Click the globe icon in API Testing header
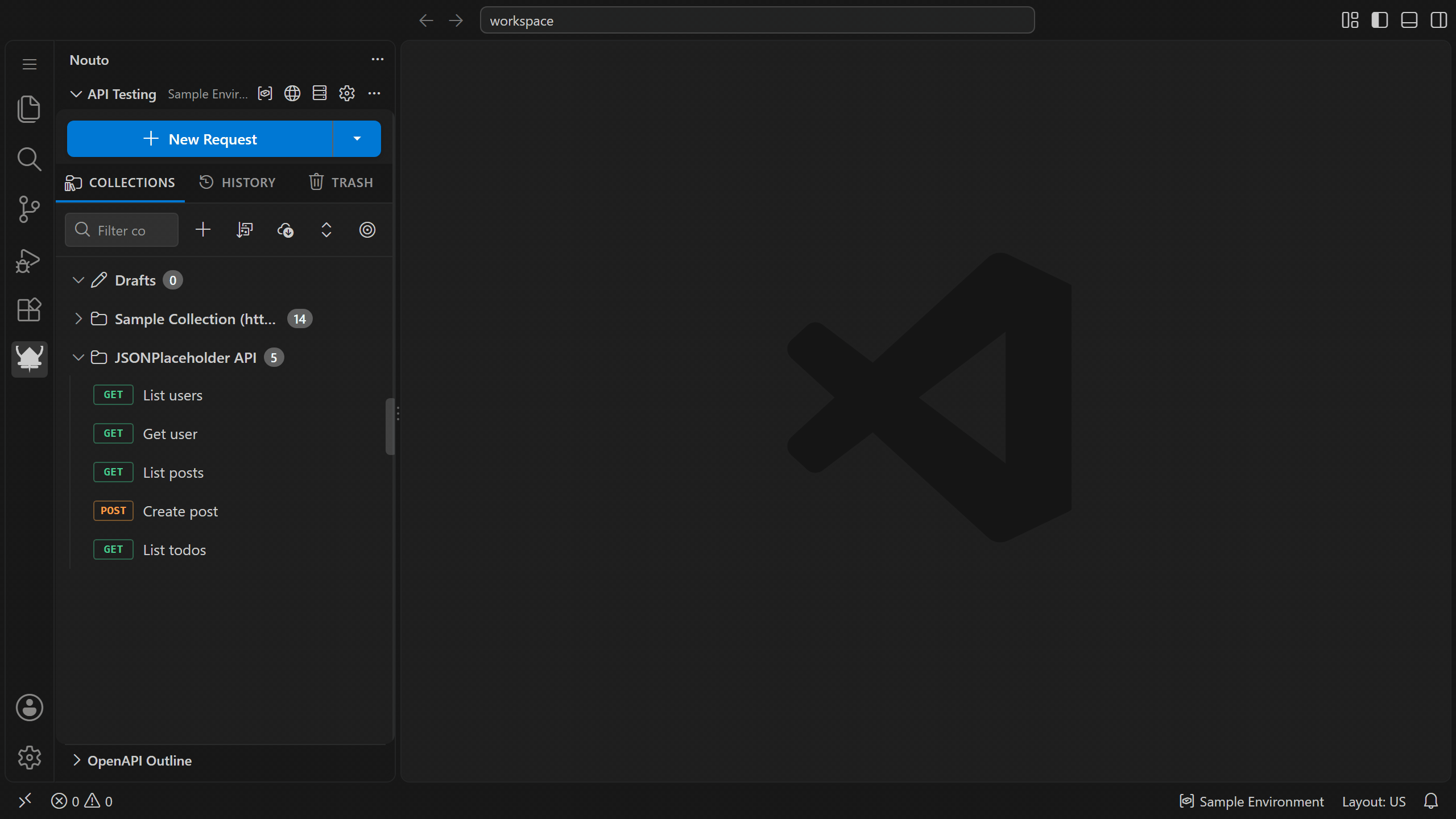 click(292, 93)
